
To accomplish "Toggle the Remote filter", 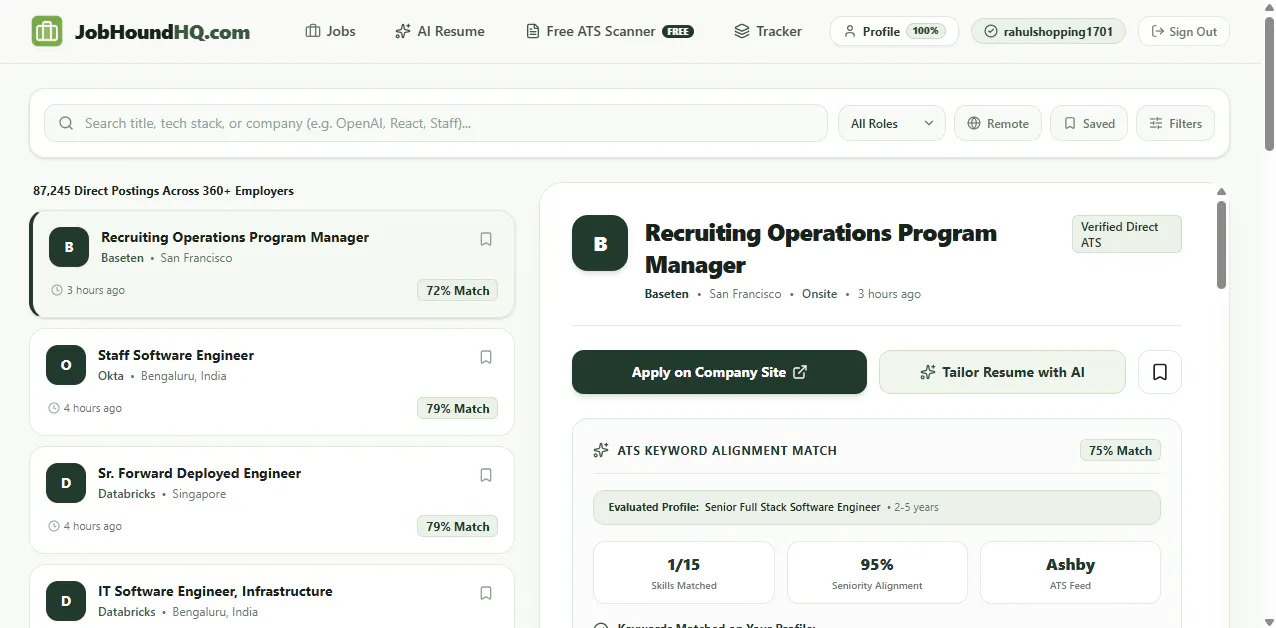I will click(998, 123).
